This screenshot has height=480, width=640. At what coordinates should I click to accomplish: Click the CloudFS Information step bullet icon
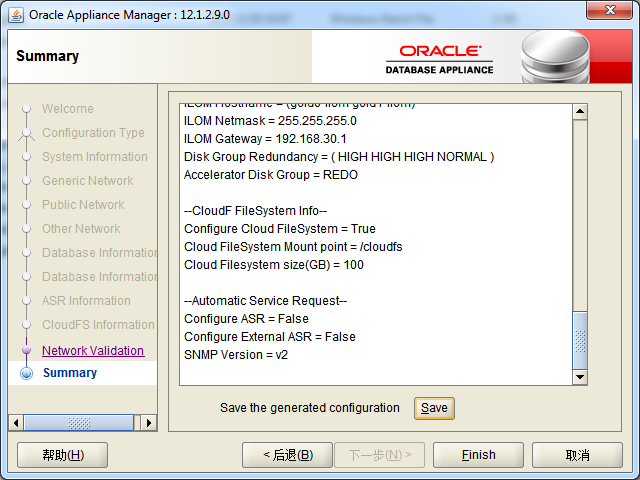pos(27,325)
